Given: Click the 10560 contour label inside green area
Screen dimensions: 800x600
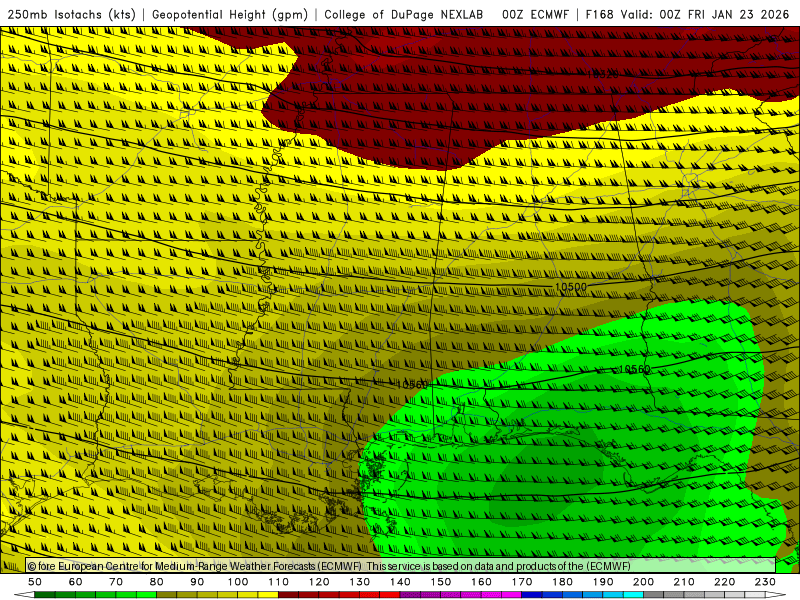Looking at the screenshot, I should tap(635, 369).
